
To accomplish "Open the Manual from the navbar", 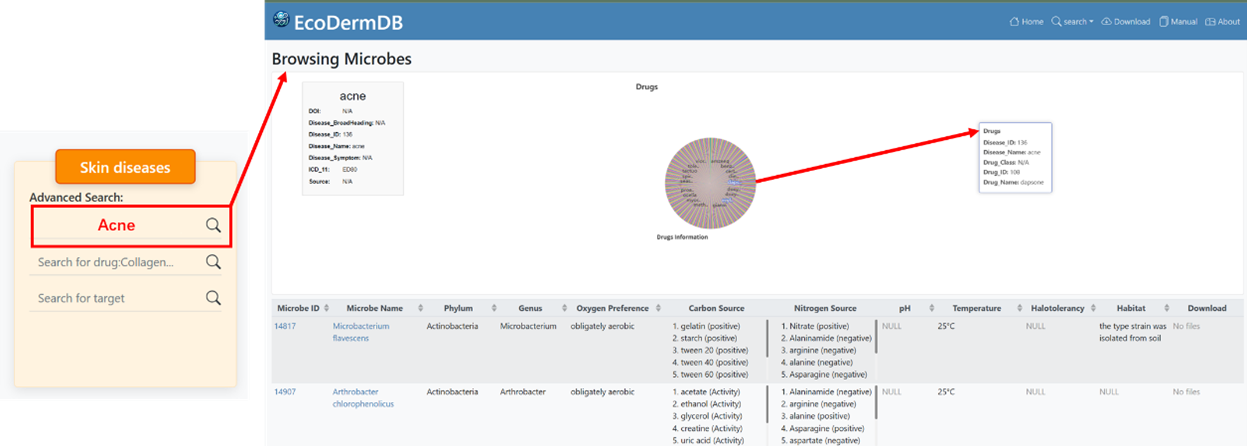I will point(1177,21).
